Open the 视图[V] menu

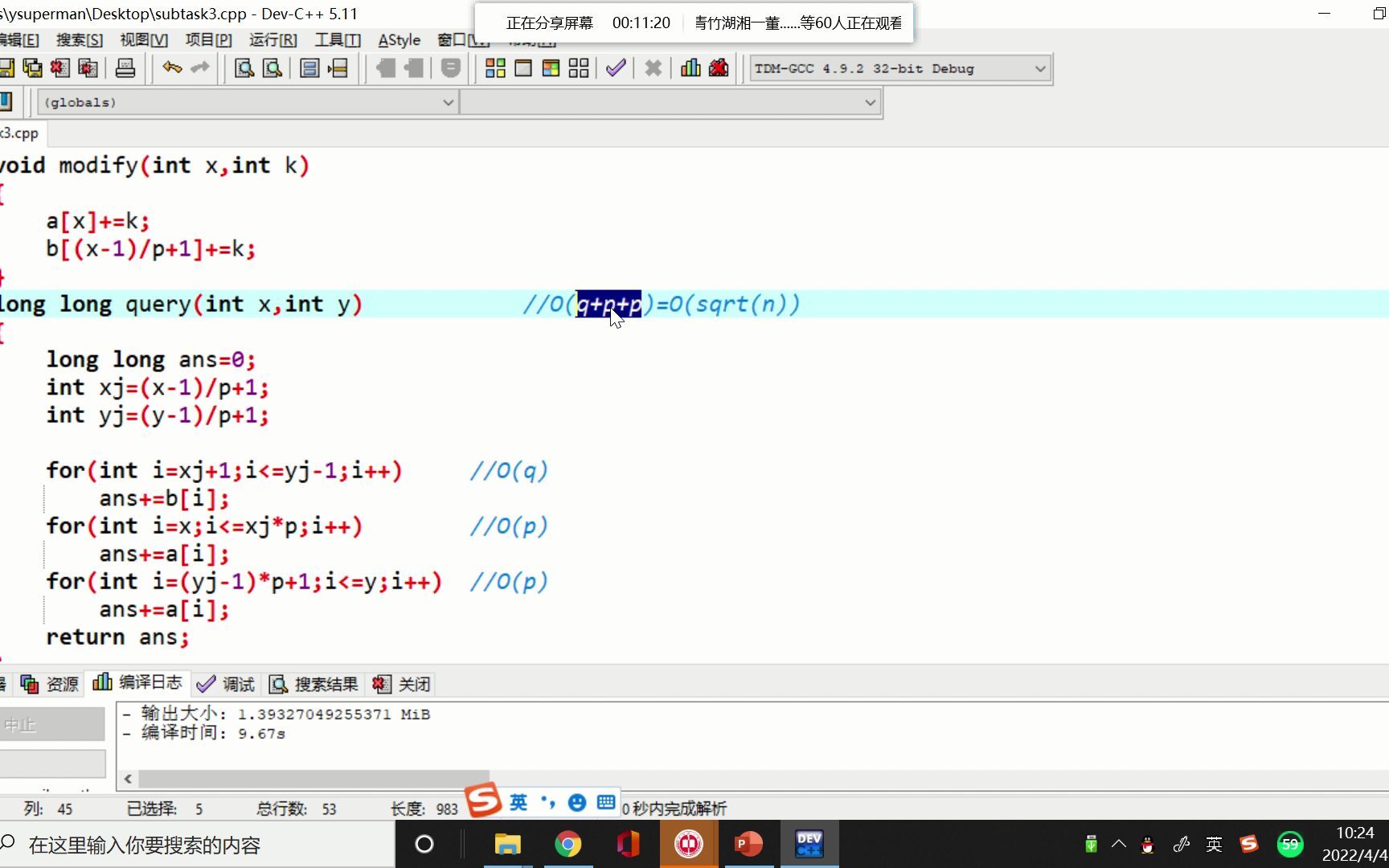(144, 40)
